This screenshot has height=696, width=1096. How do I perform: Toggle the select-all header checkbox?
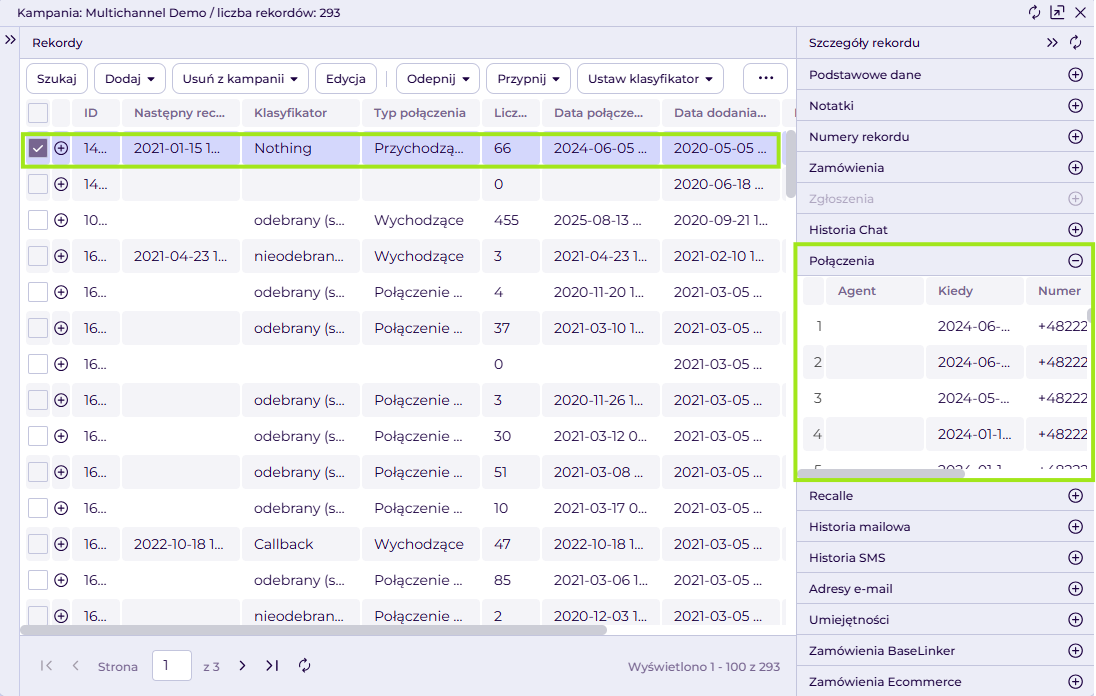click(38, 113)
